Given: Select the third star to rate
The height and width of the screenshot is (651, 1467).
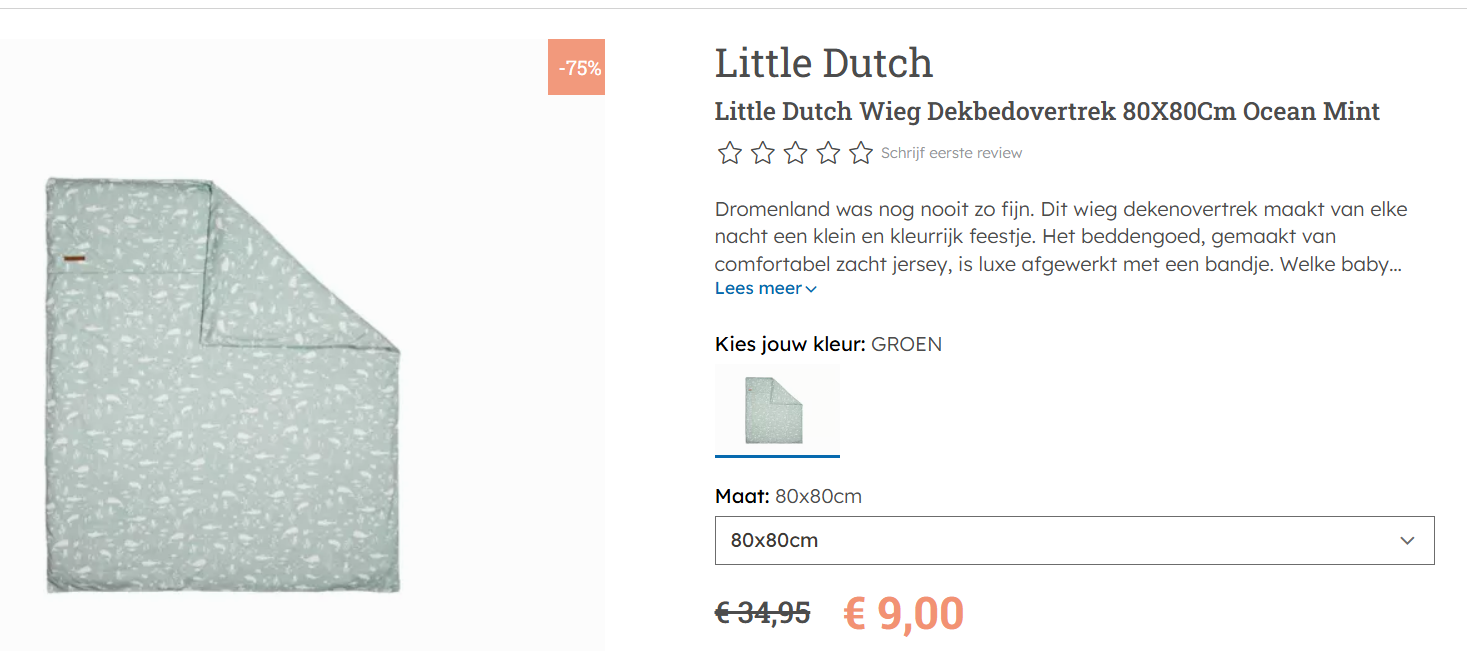Looking at the screenshot, I should 795,152.
